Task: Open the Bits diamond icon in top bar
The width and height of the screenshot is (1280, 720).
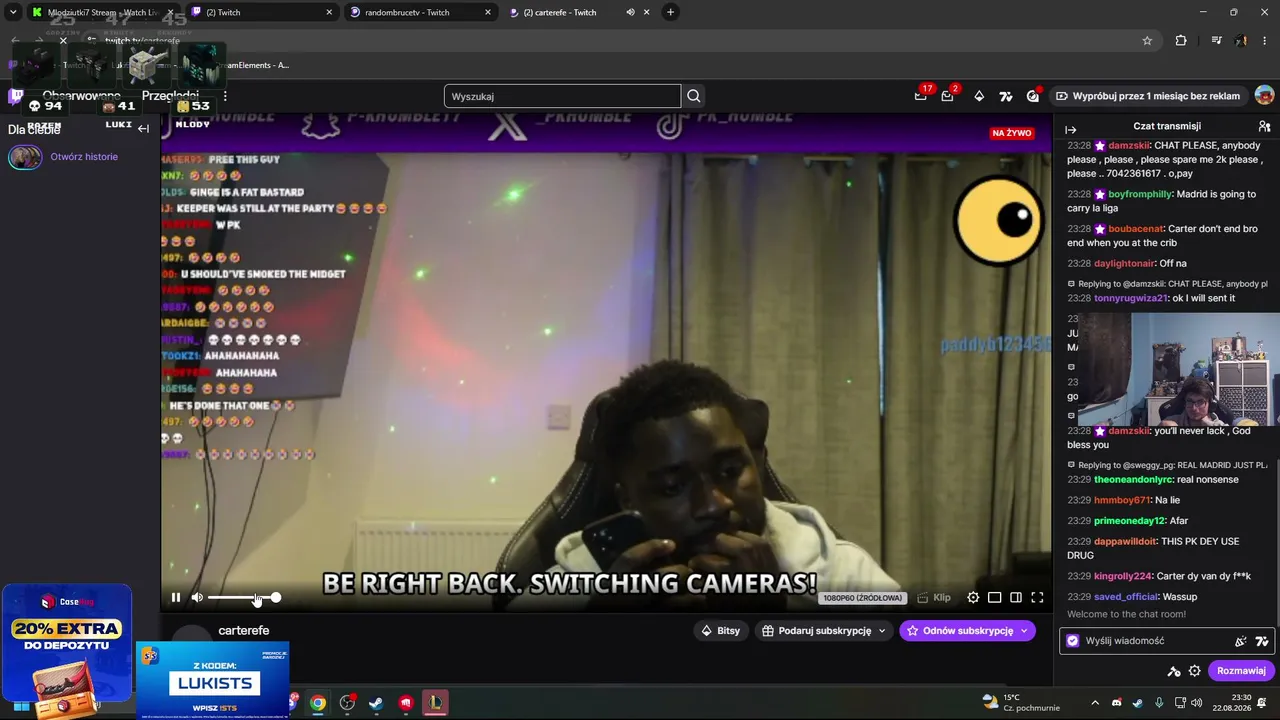Action: (979, 96)
